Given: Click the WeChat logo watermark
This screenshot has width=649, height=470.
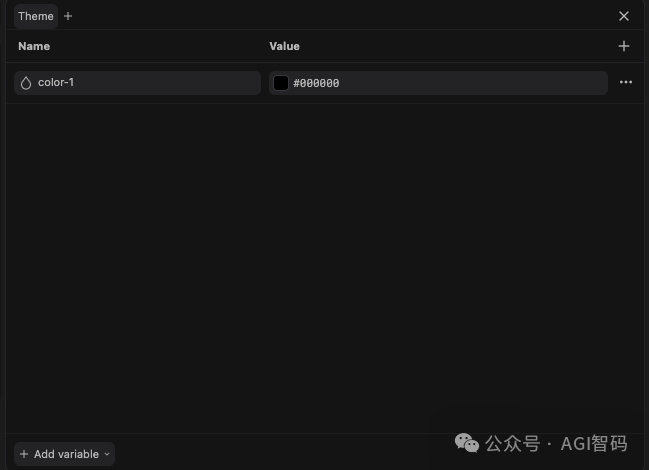Looking at the screenshot, I should pyautogui.click(x=467, y=443).
